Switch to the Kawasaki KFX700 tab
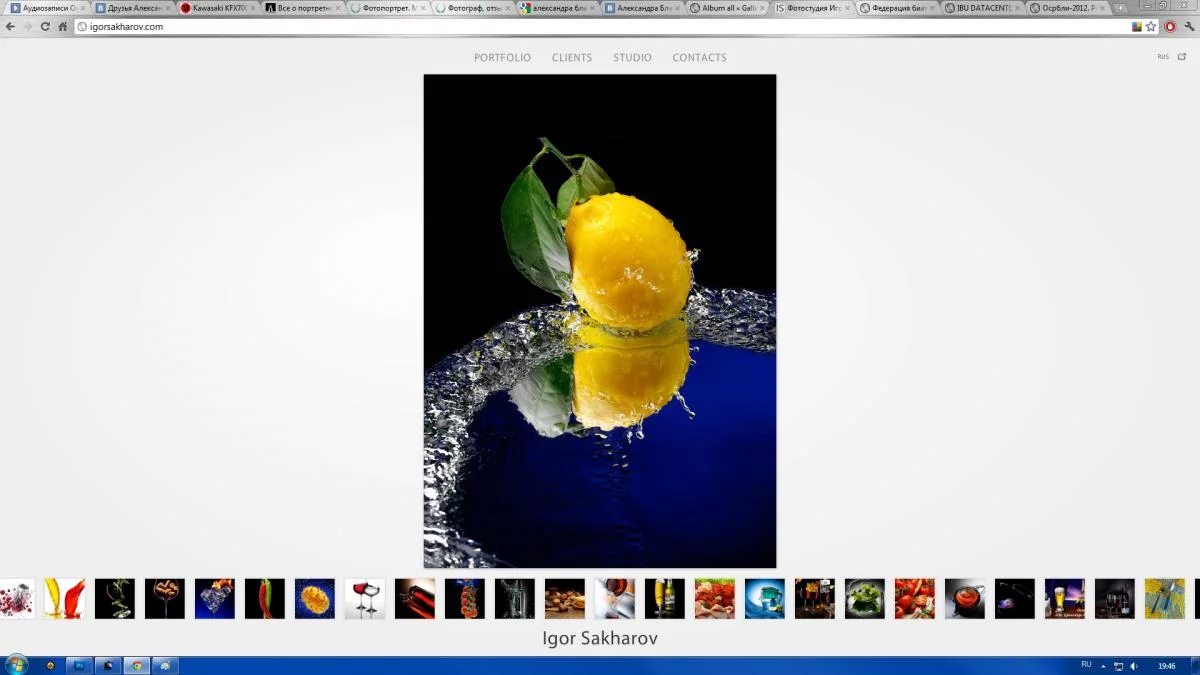 [x=213, y=8]
